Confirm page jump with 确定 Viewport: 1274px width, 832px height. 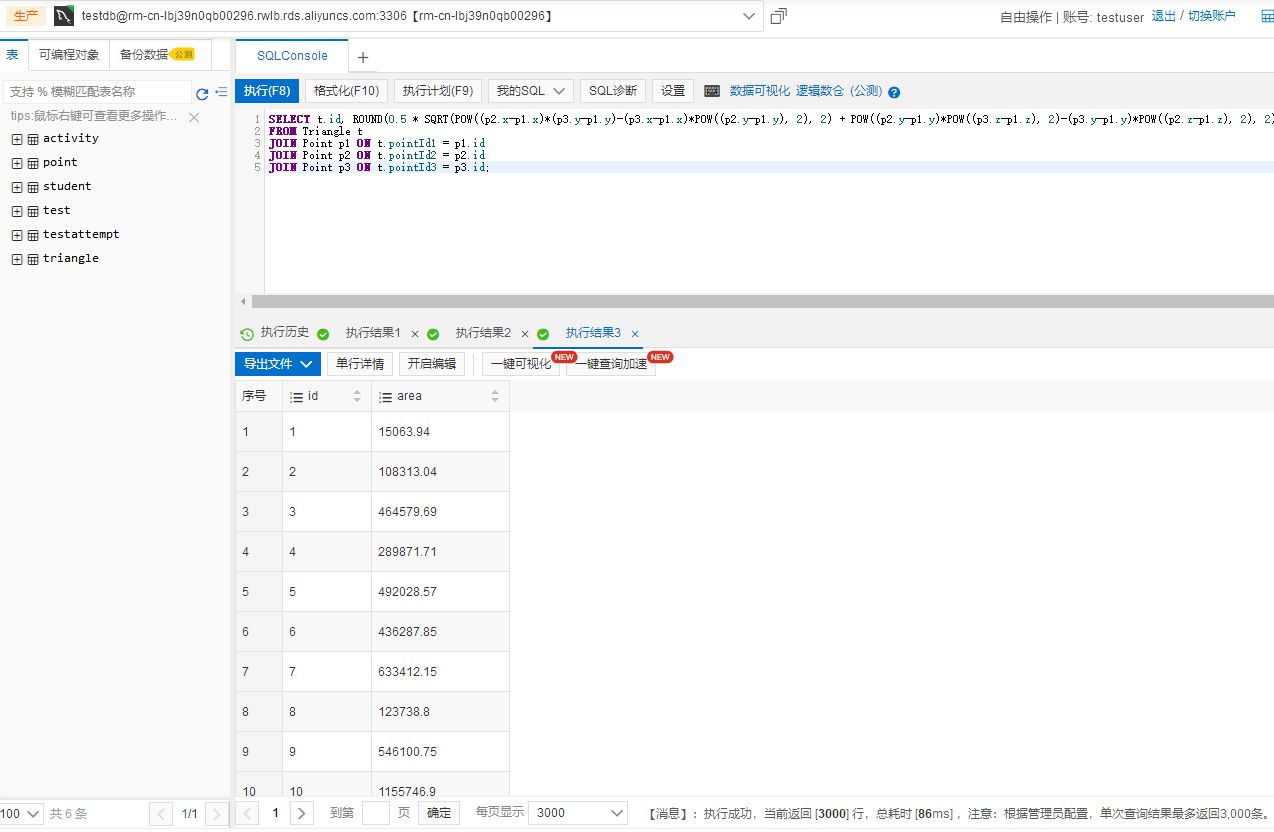(440, 813)
